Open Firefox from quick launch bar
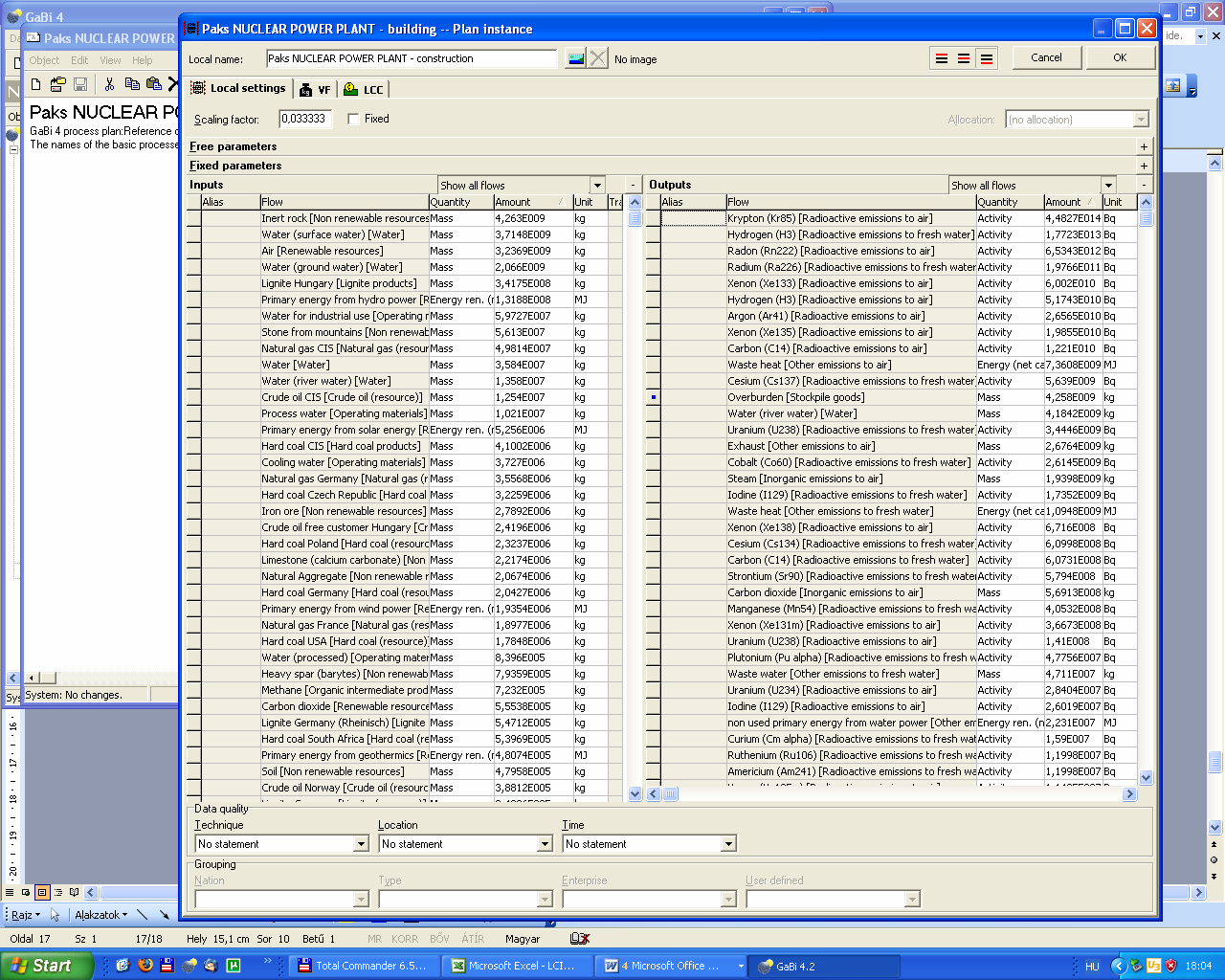This screenshot has height=980, width=1225. click(x=145, y=966)
